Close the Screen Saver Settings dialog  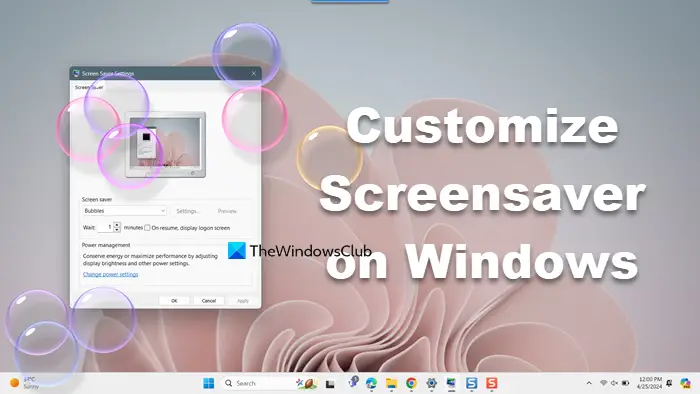[254, 73]
